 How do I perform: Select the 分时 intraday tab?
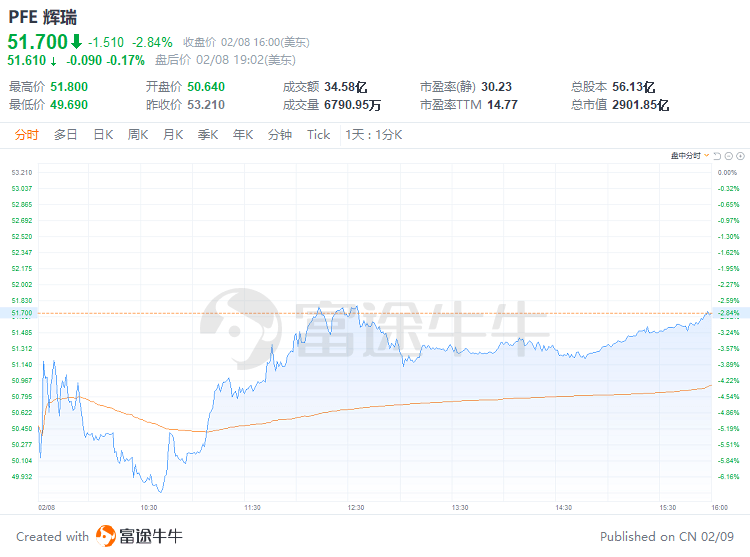click(x=26, y=135)
